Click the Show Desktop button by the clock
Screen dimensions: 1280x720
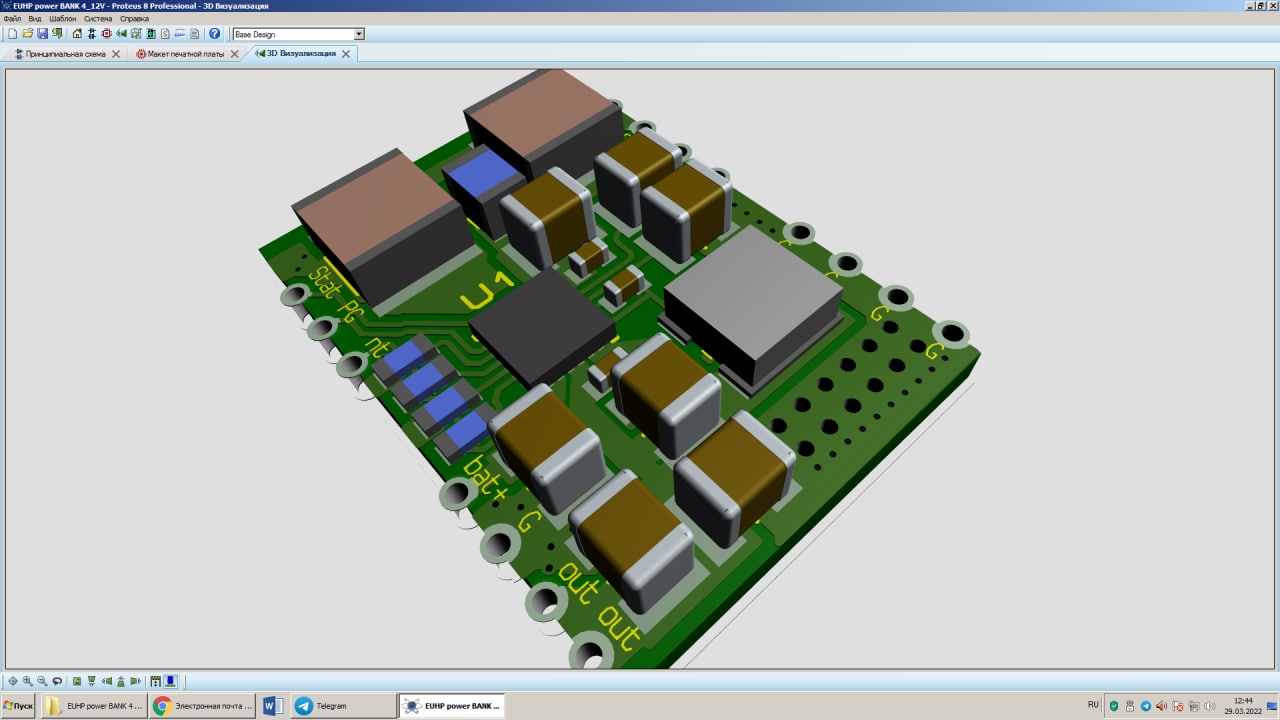(1273, 706)
